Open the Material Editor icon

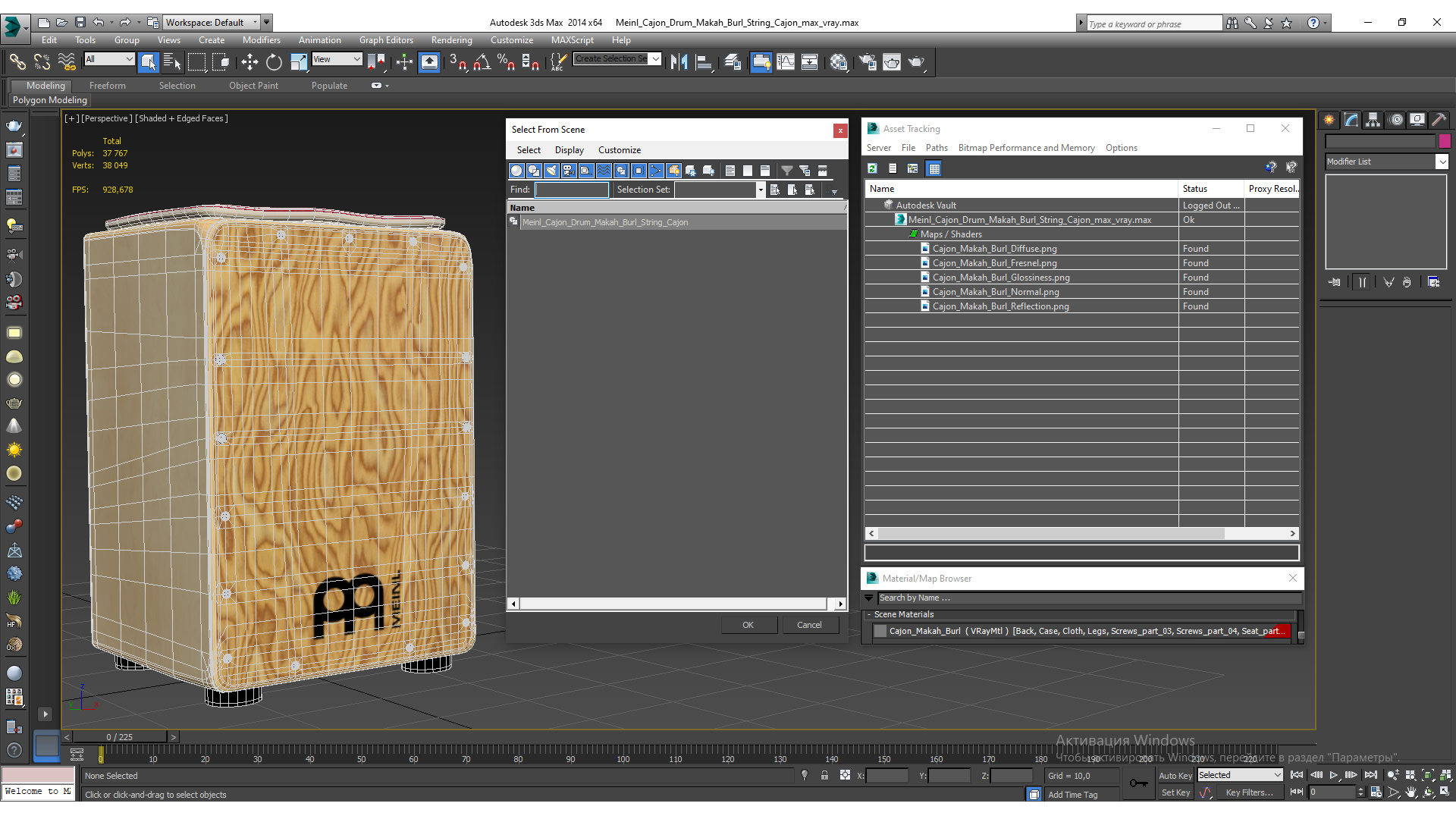click(838, 62)
